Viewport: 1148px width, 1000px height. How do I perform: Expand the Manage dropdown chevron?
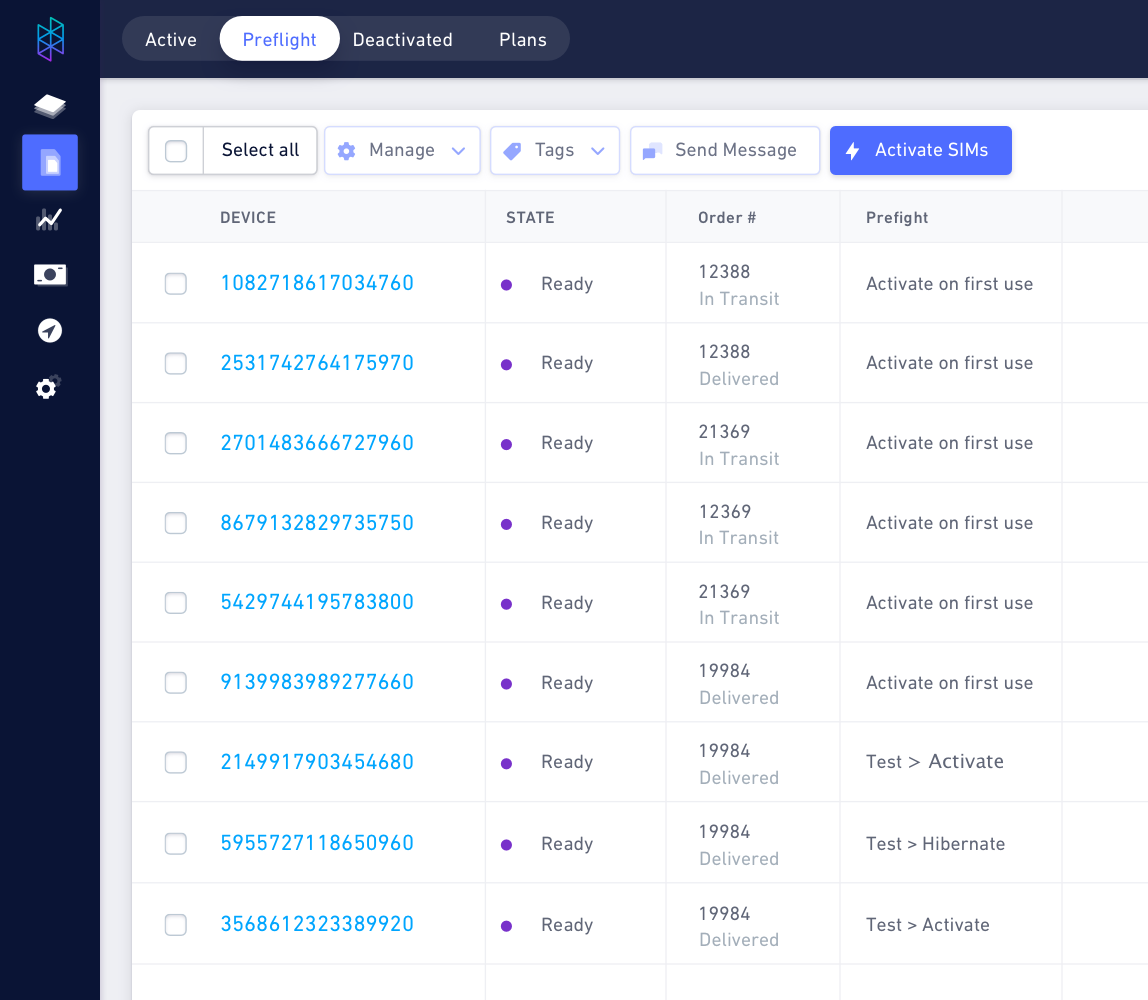click(x=458, y=151)
